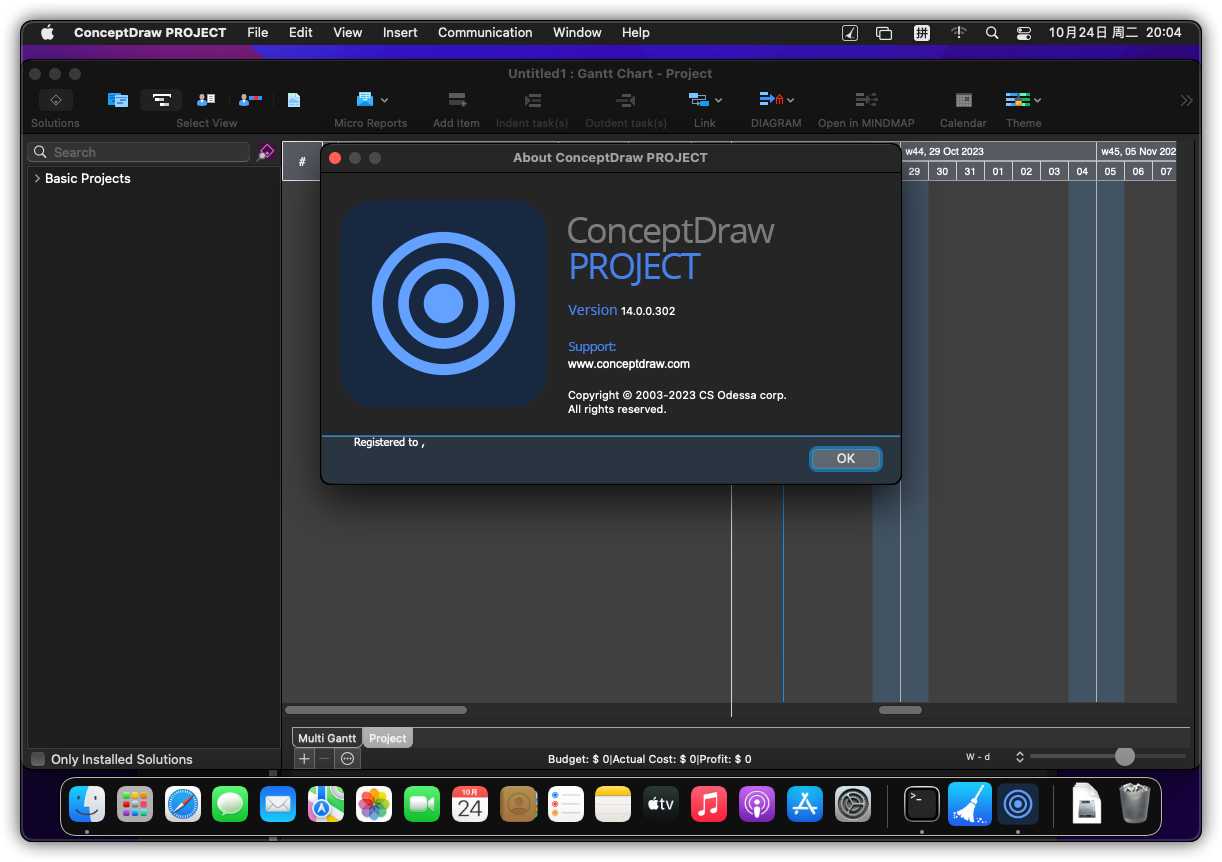Viewport: 1222px width, 862px height.
Task: Open the Micro Reports dropdown arrow
Action: pos(385,100)
